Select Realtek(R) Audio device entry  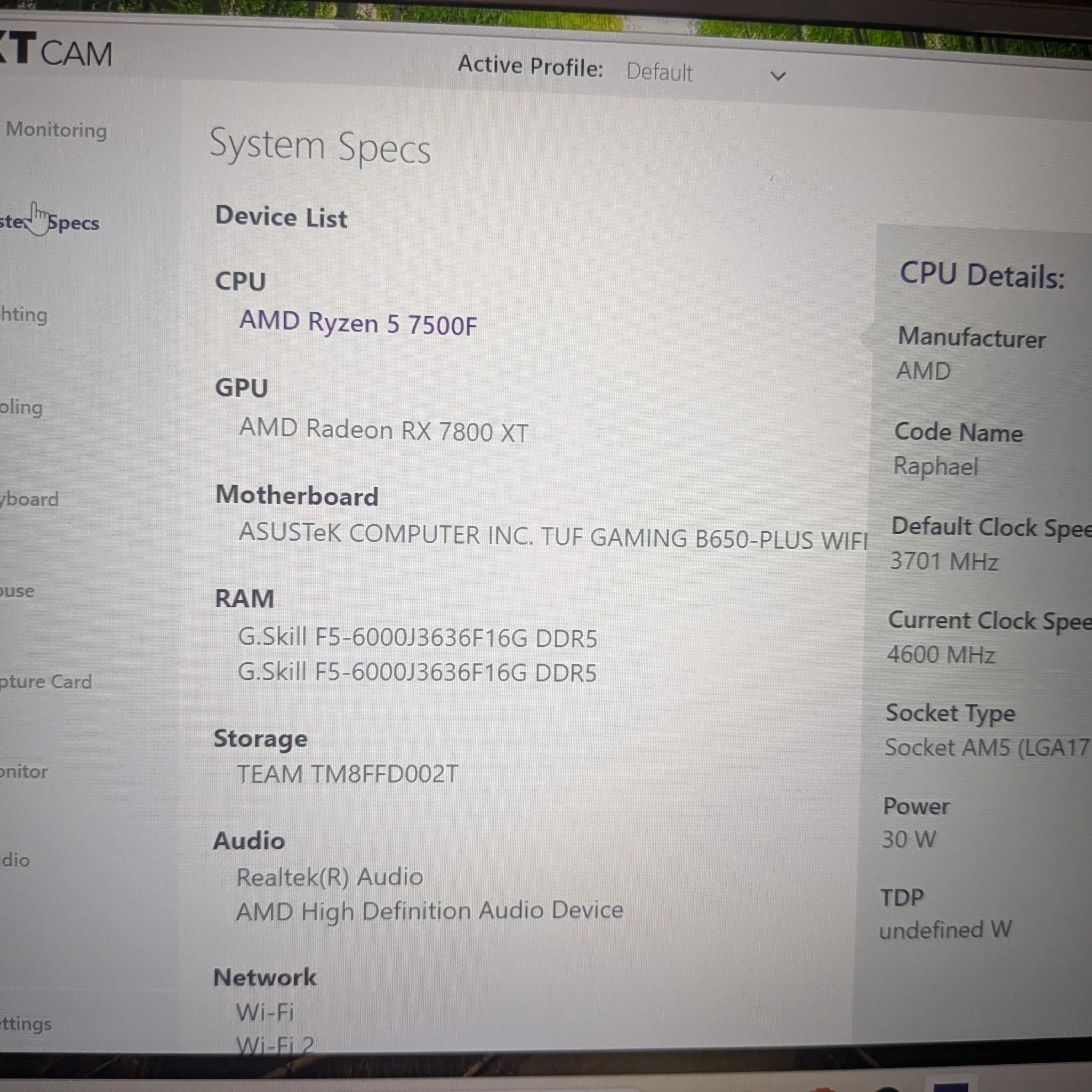[x=330, y=877]
